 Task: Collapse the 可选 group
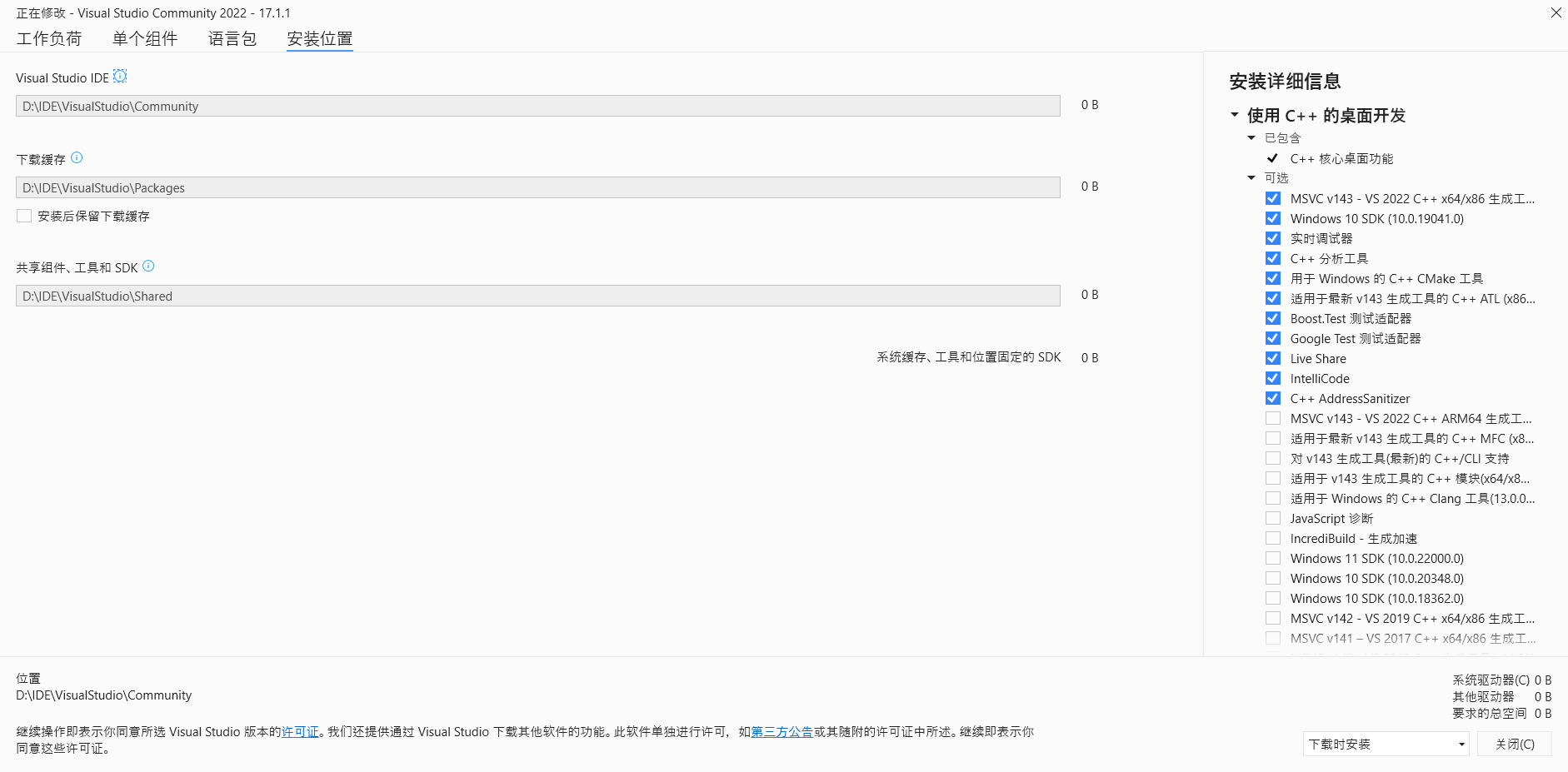pyautogui.click(x=1251, y=177)
